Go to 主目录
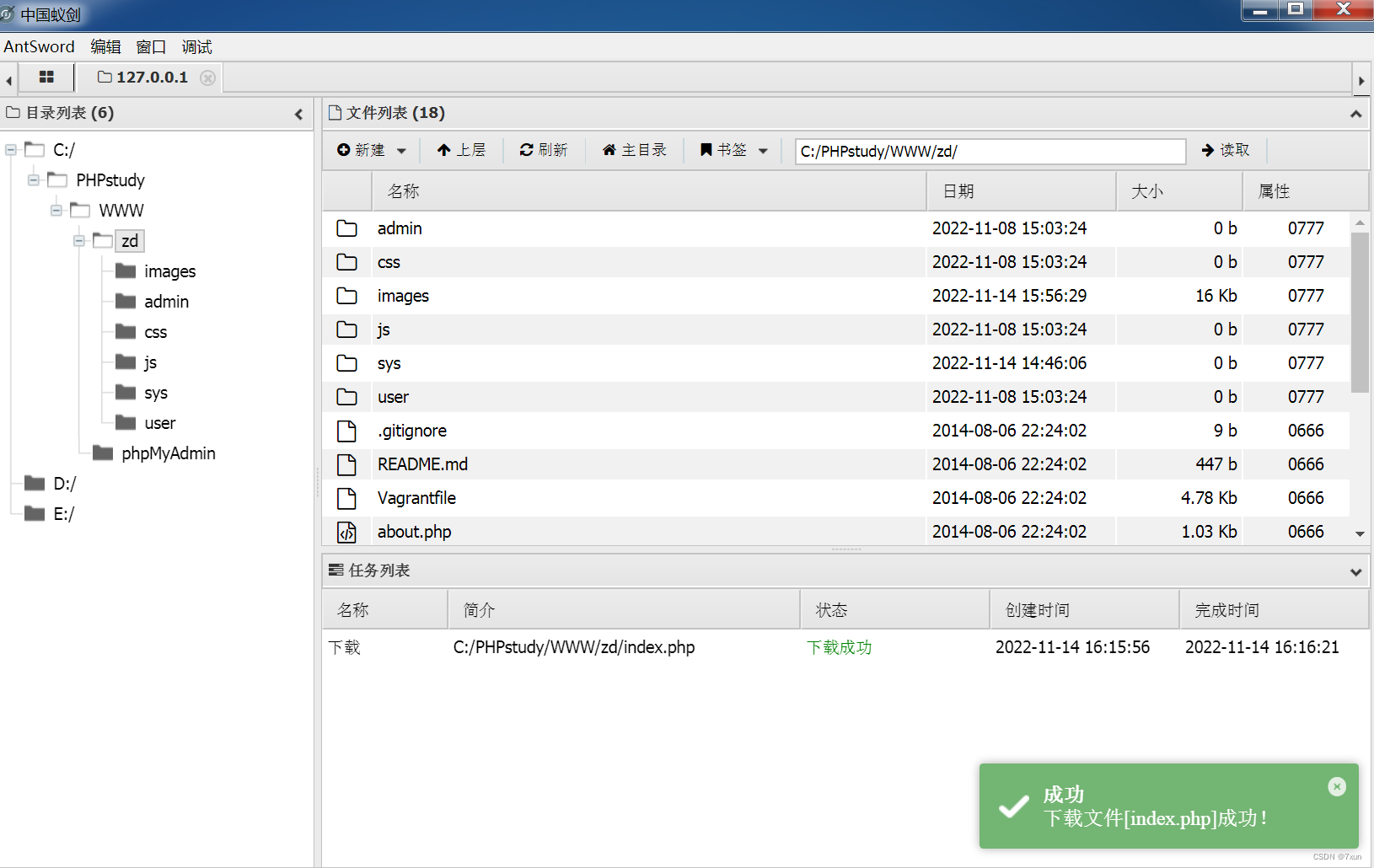This screenshot has height=868, width=1374. pyautogui.click(x=635, y=150)
